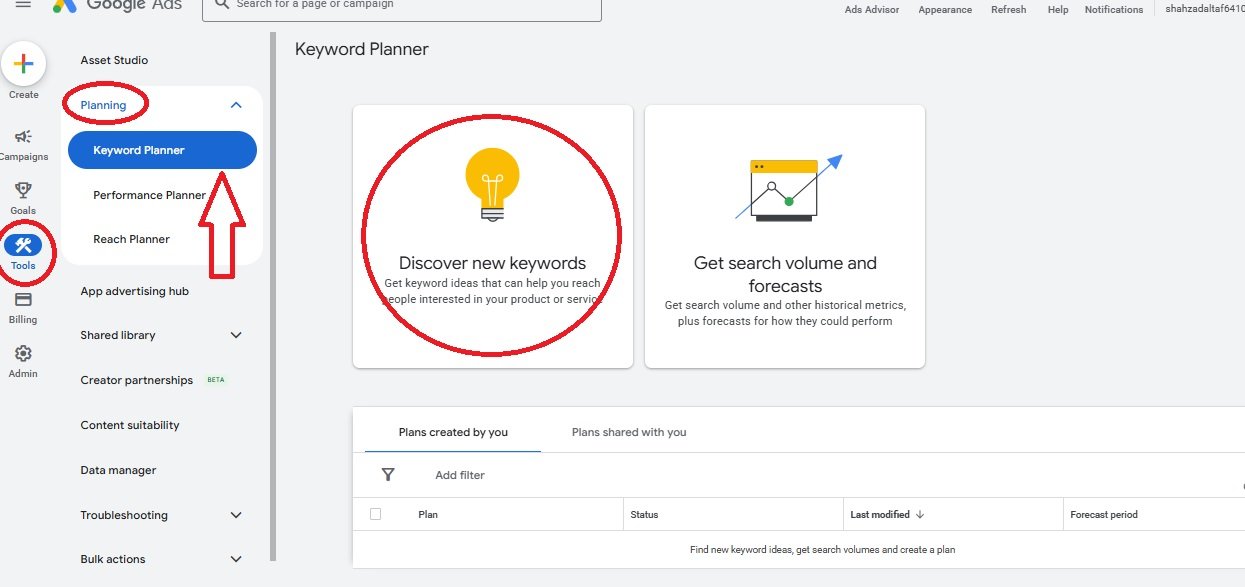The width and height of the screenshot is (1245, 587).
Task: Open Discover new keywords
Action: [492, 235]
